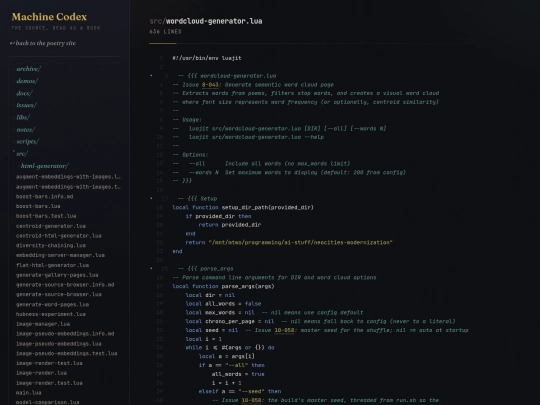Toggle fold marker beside wordcloud-generator.lua section
This screenshot has height=405, width=540.
pos(151,75)
